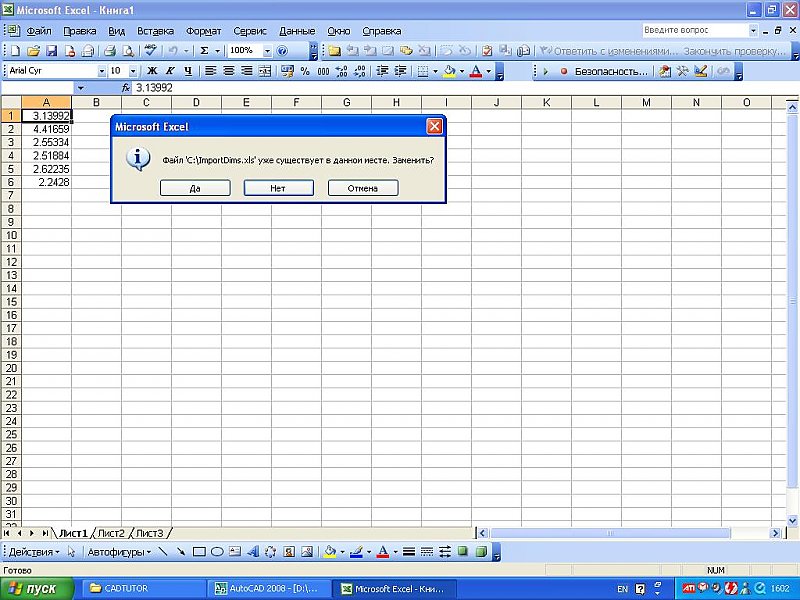The height and width of the screenshot is (600, 800).
Task: Open the borders dropdown arrow
Action: point(435,71)
